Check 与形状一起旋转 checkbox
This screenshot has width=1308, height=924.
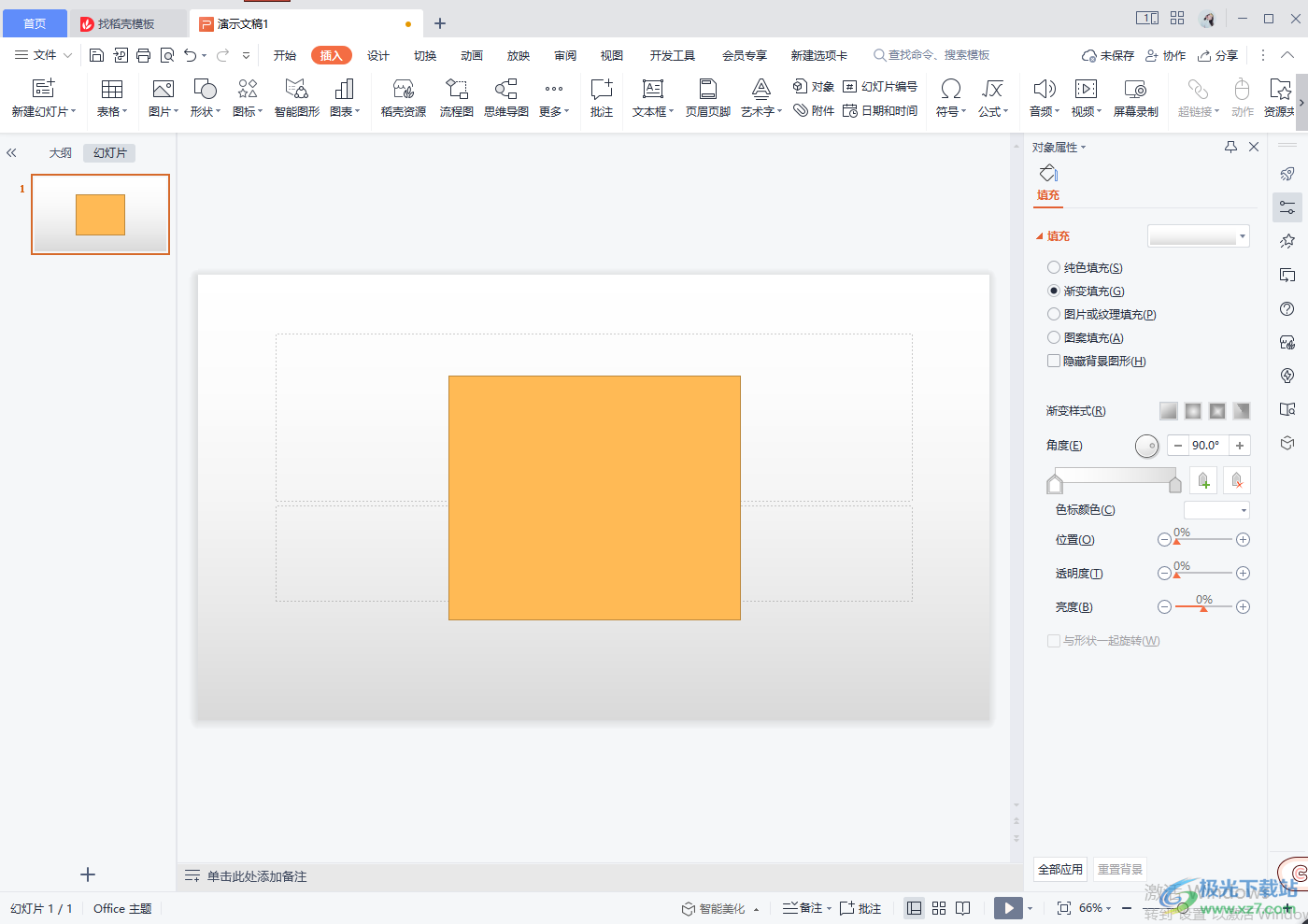(x=1054, y=641)
